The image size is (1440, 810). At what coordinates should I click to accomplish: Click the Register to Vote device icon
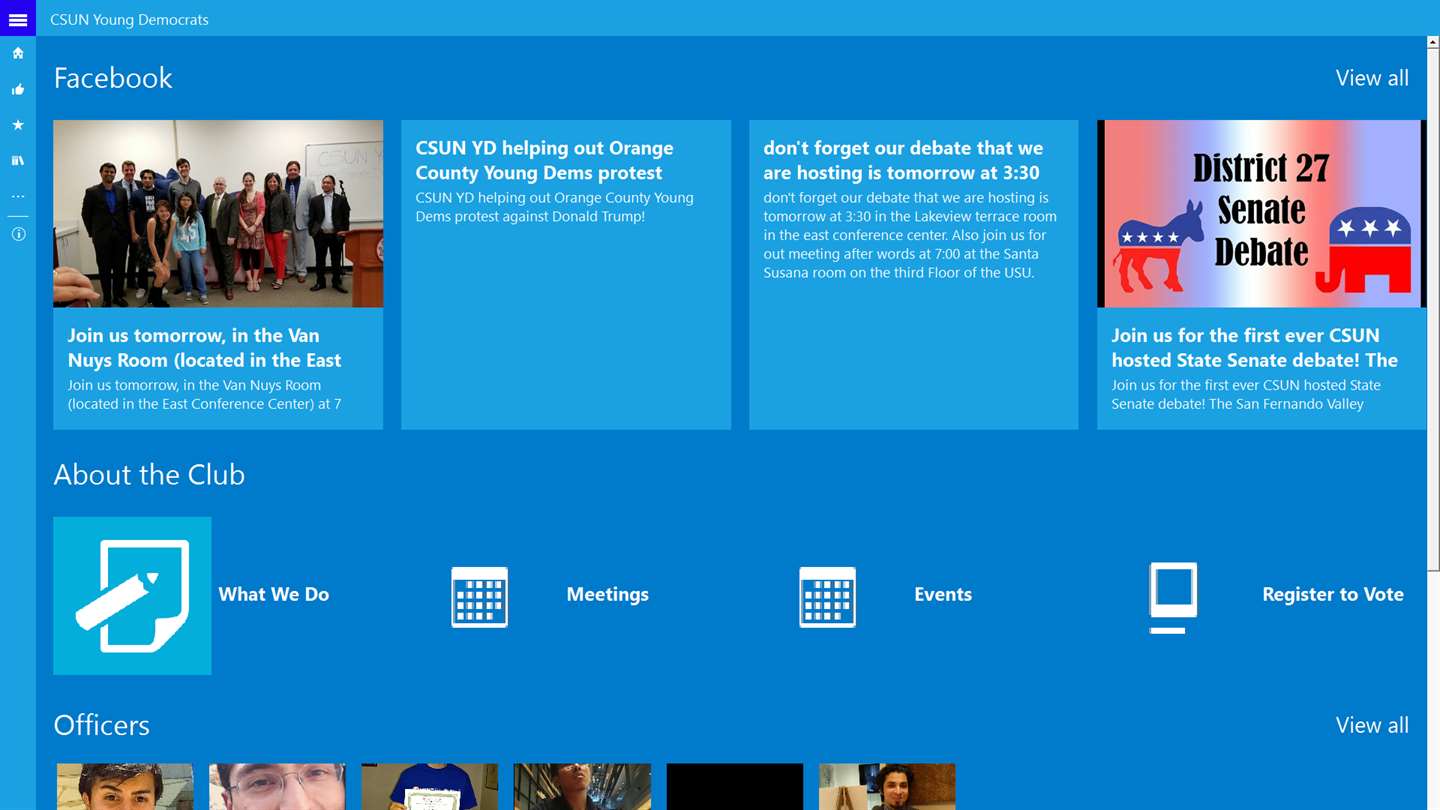(x=1173, y=597)
